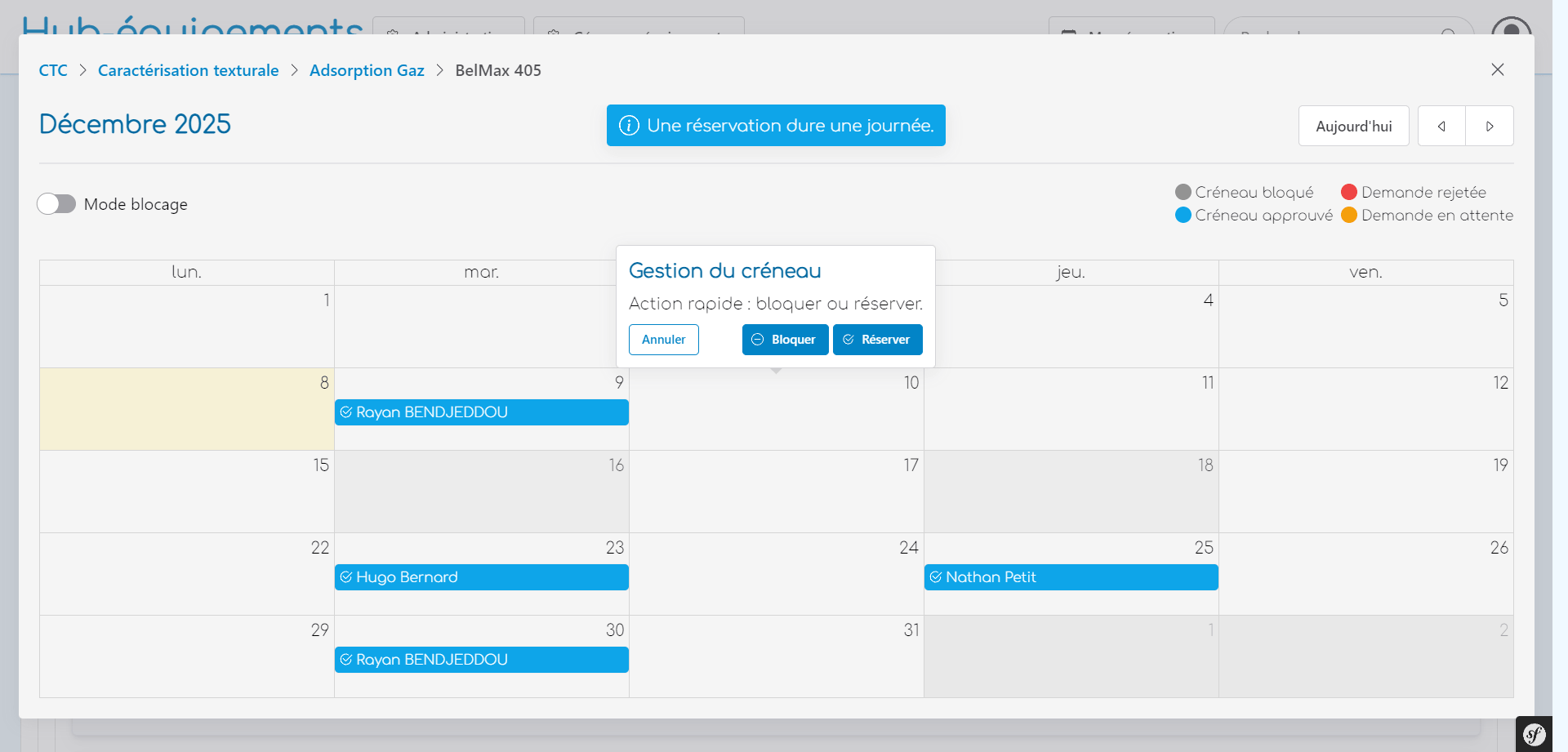Click the Symfony debug toolbar icon

click(x=1535, y=734)
